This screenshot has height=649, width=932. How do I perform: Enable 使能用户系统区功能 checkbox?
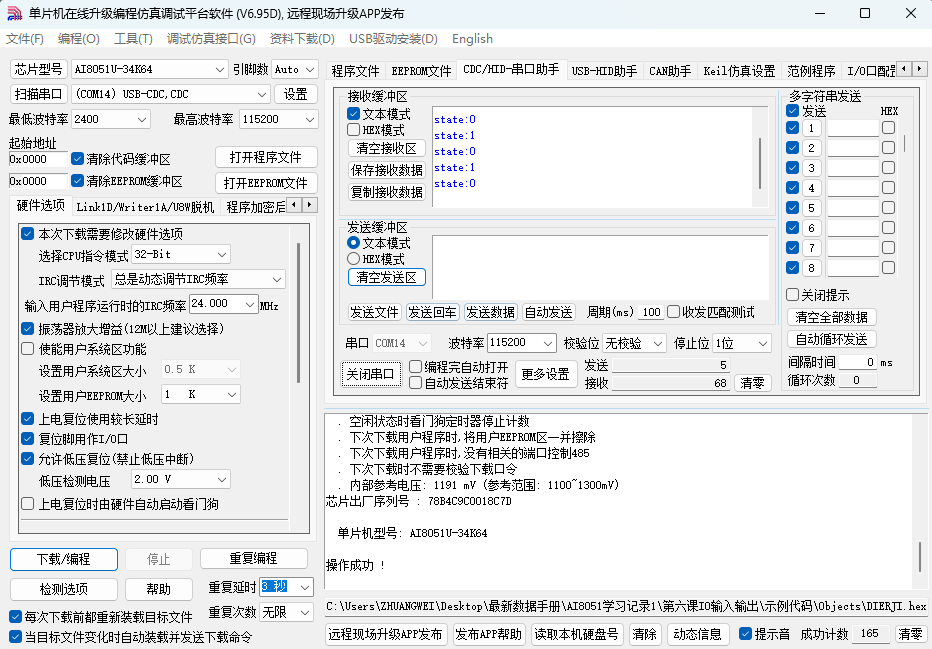[x=27, y=349]
